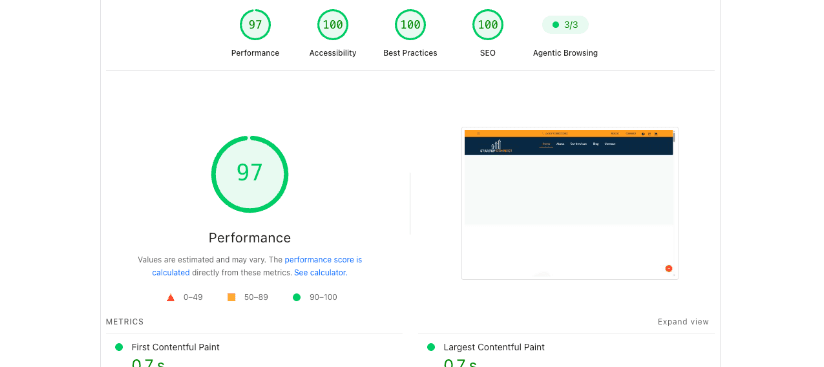Click the green circle 90–100 legend icon
This screenshot has height=367, width=824.
[296, 297]
